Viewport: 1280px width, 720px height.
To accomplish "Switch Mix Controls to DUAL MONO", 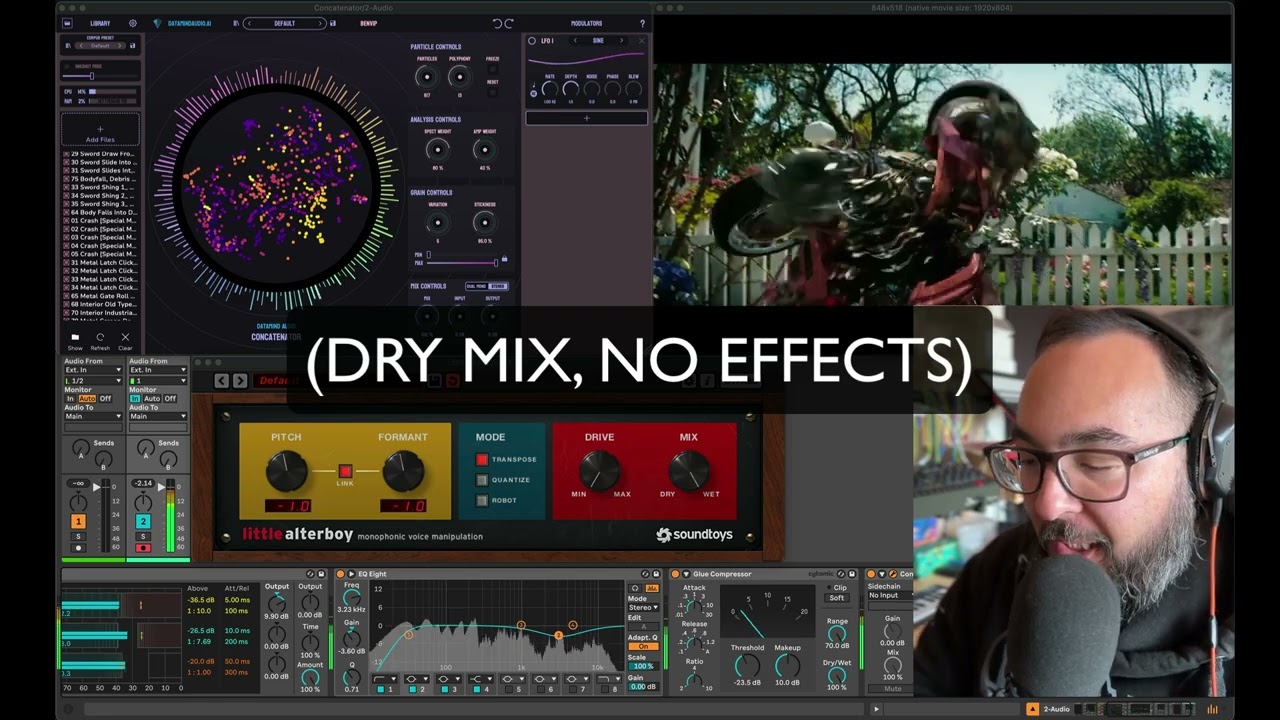I will point(477,286).
